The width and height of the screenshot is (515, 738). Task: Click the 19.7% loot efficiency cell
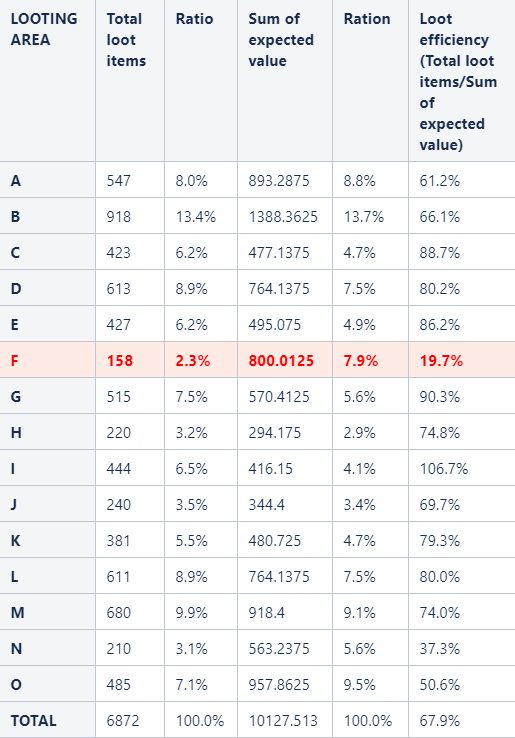tap(441, 361)
